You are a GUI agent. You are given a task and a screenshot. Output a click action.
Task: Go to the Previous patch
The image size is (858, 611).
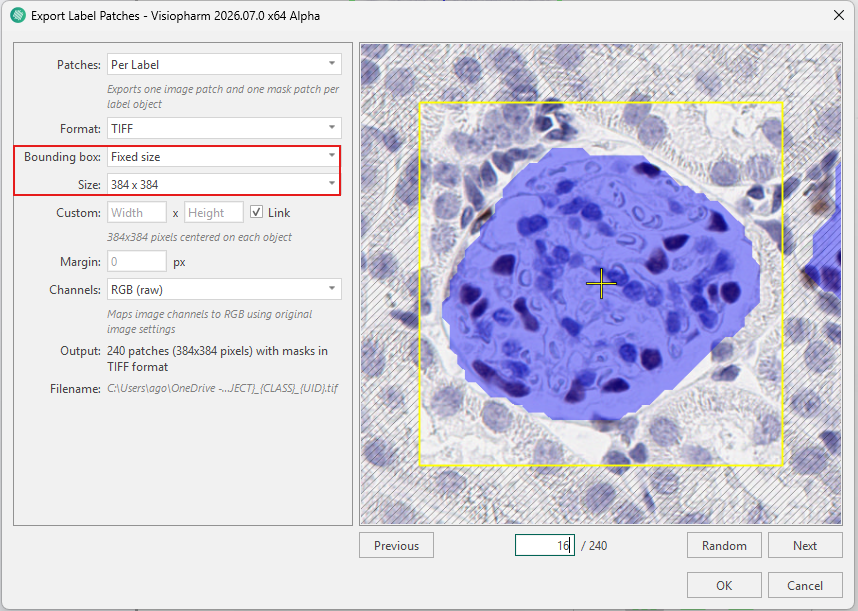396,545
